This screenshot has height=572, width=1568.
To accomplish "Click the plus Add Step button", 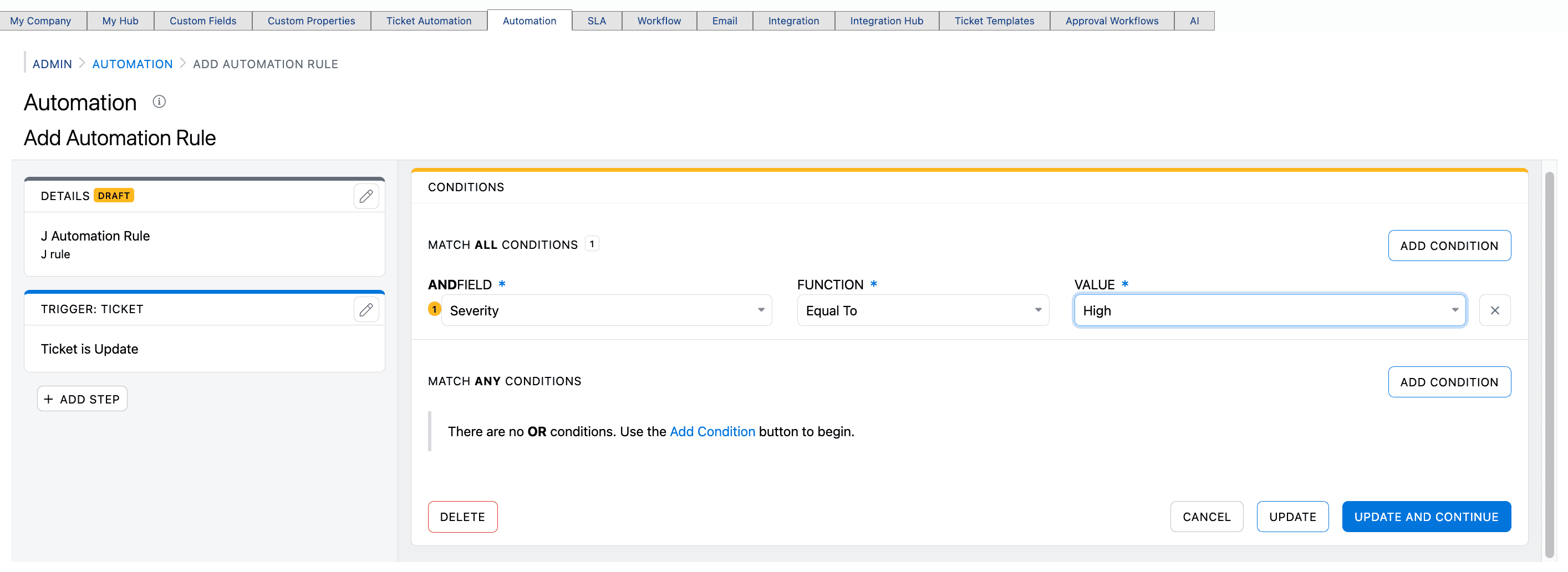I will coord(82,399).
